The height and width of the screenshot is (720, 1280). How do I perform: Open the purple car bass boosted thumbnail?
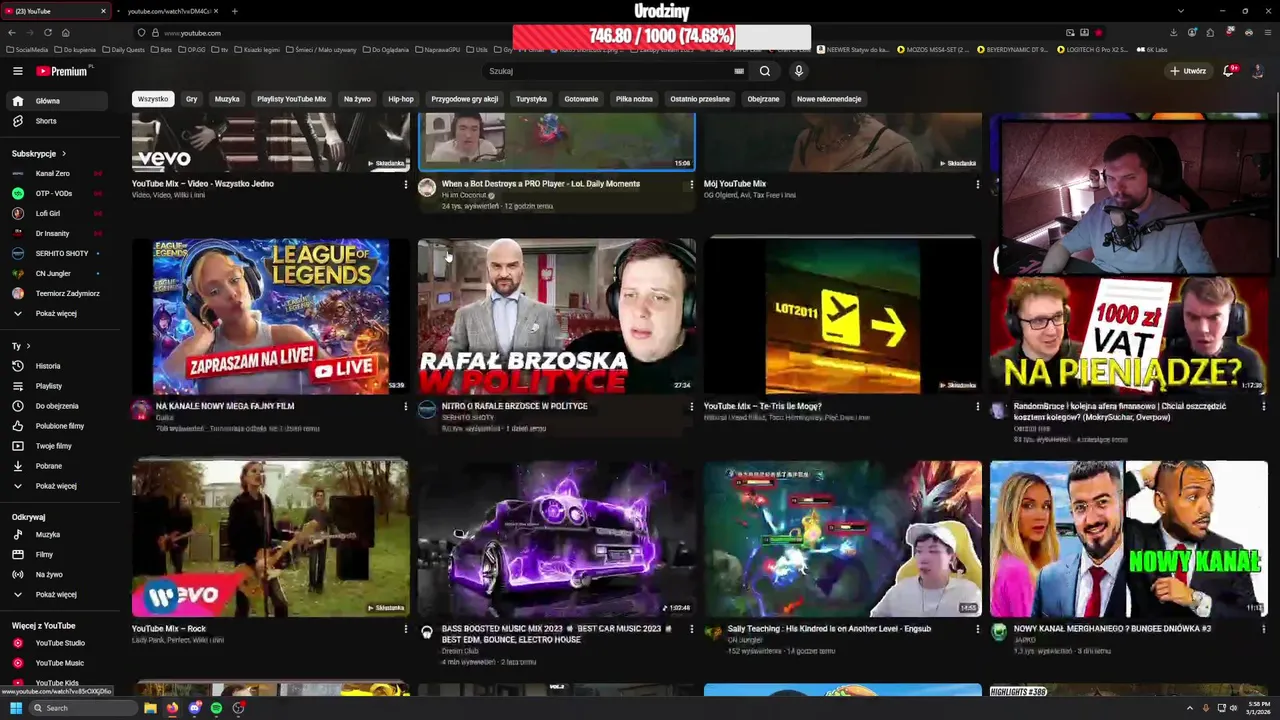click(x=556, y=538)
